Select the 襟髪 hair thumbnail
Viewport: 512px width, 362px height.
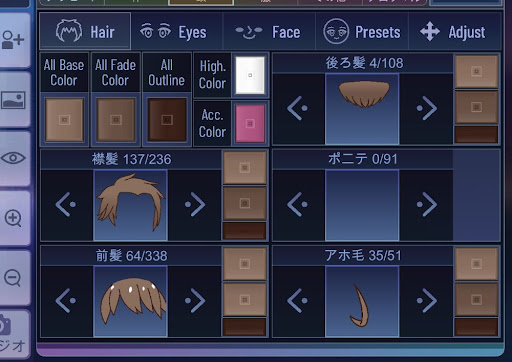click(130, 205)
